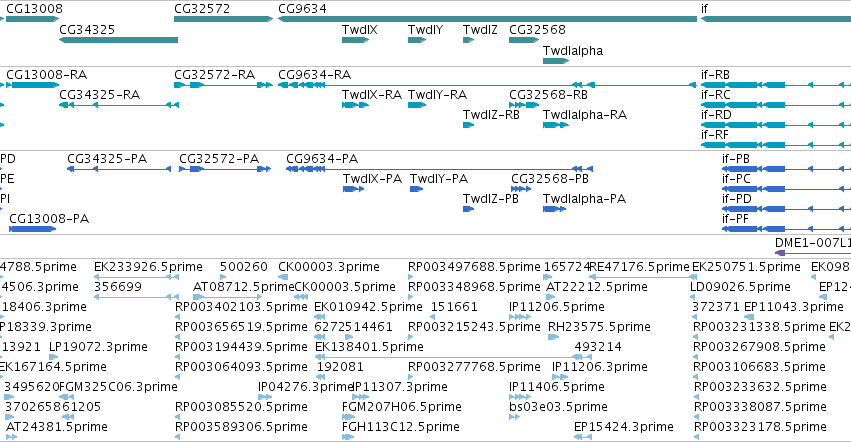The height and width of the screenshot is (442, 851).
Task: Open transcript TwdlZ-RB
Action: coord(468,125)
